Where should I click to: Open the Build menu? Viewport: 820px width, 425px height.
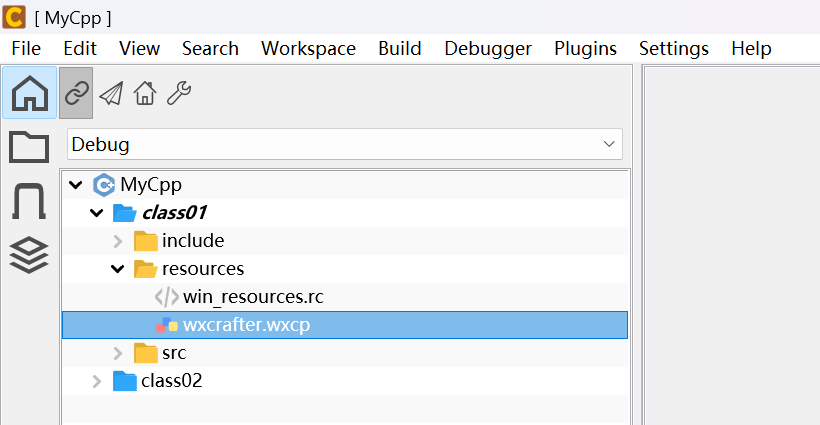(x=400, y=48)
